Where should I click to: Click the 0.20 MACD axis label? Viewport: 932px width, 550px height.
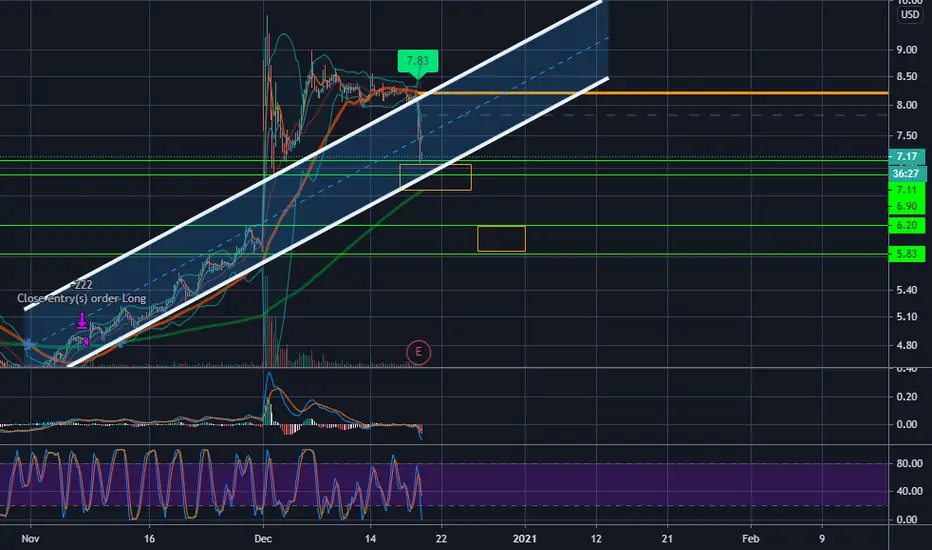[906, 397]
